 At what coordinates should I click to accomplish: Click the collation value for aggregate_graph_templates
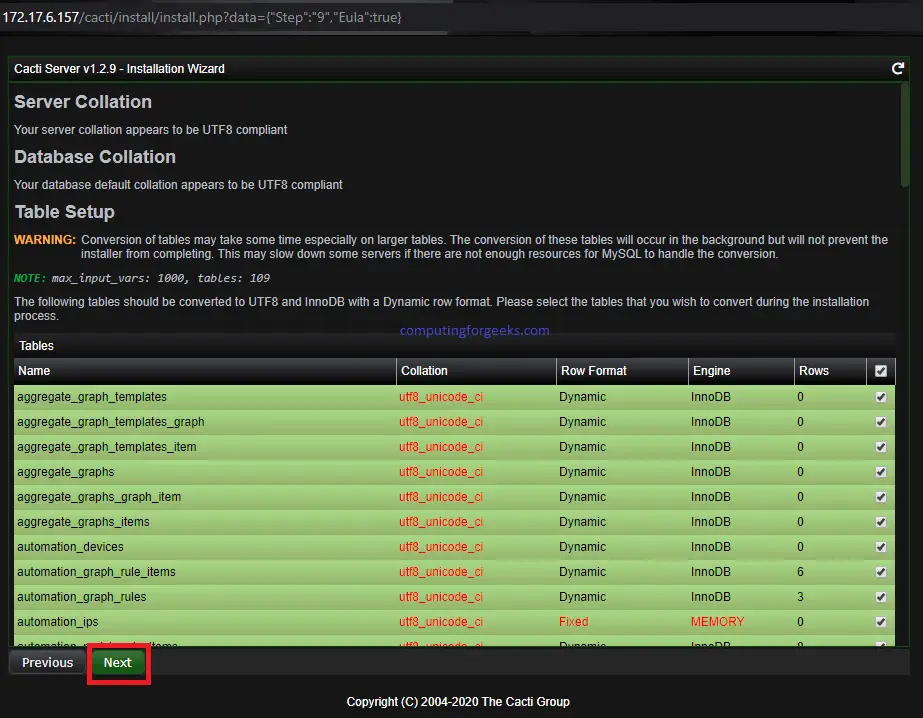[441, 397]
